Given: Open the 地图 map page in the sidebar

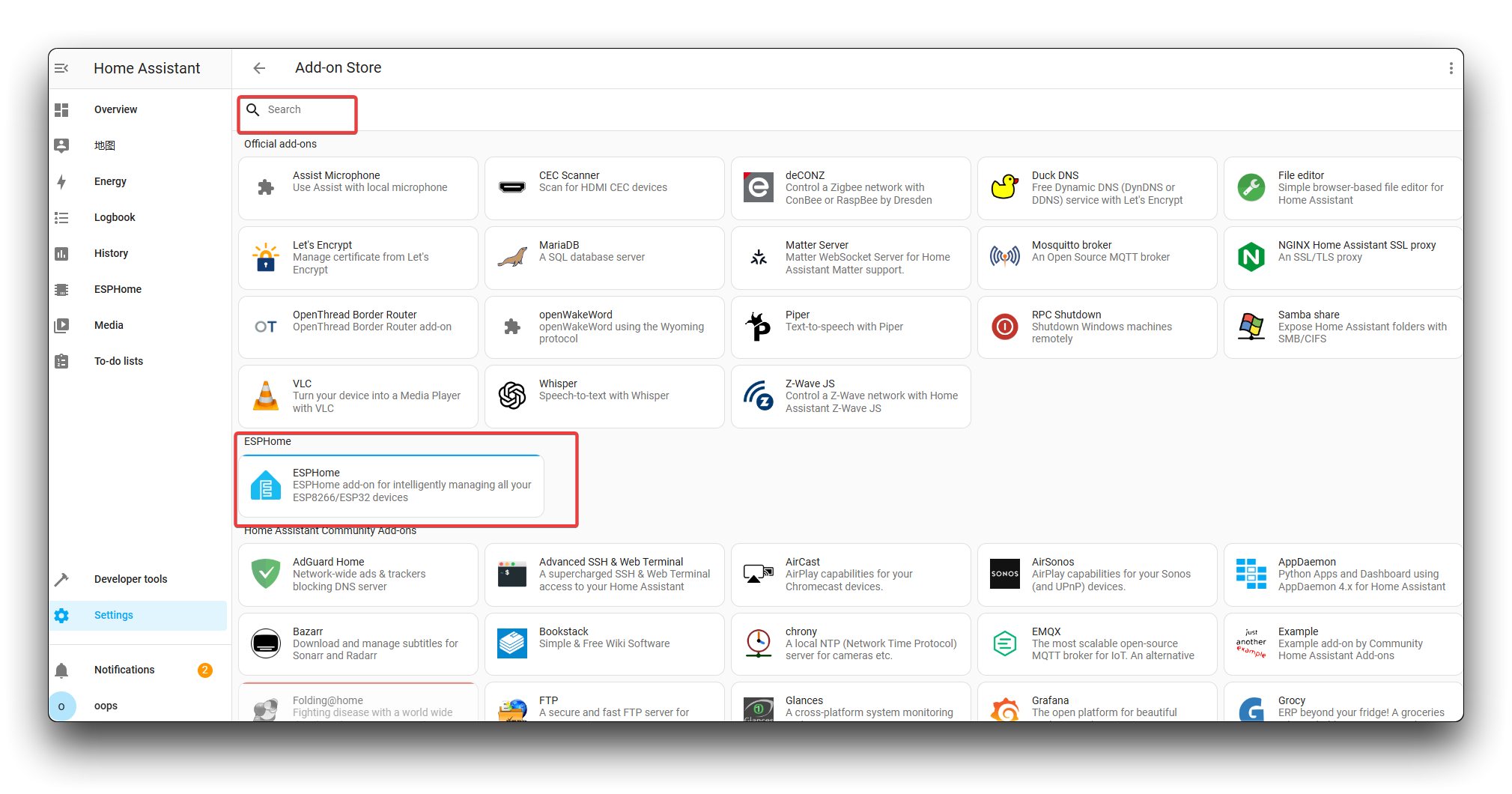Looking at the screenshot, I should coord(139,145).
